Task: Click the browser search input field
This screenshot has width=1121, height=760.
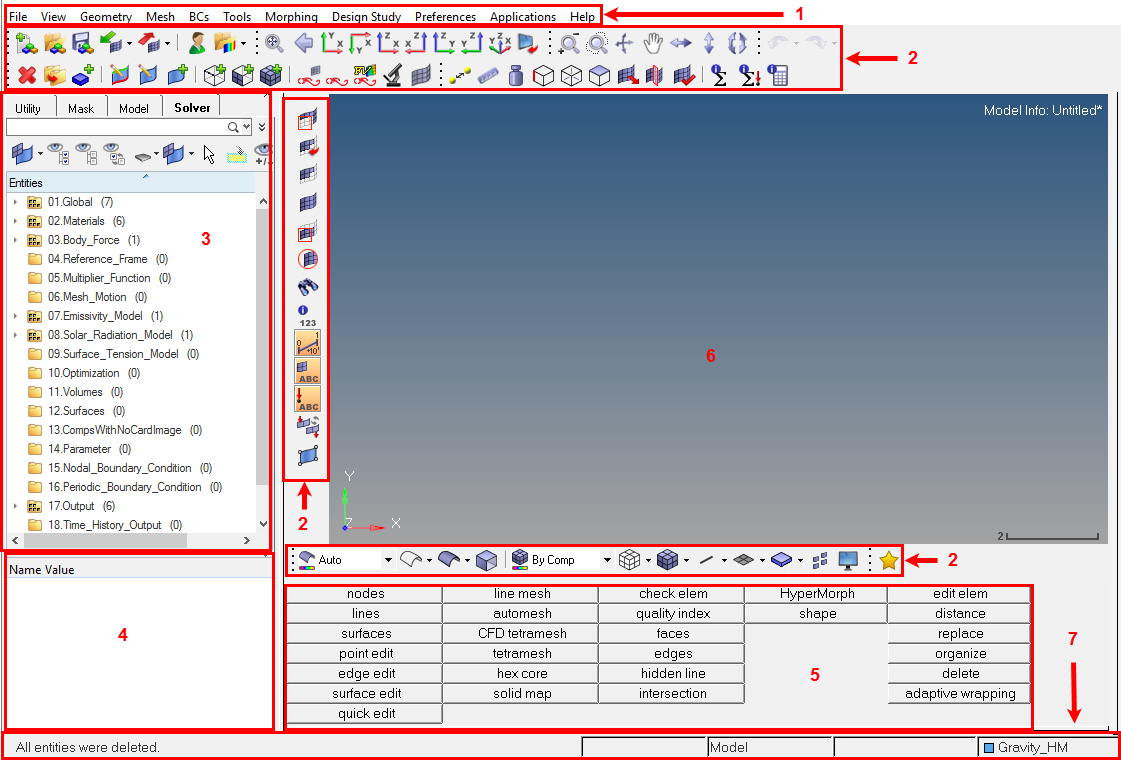Action: point(116,127)
